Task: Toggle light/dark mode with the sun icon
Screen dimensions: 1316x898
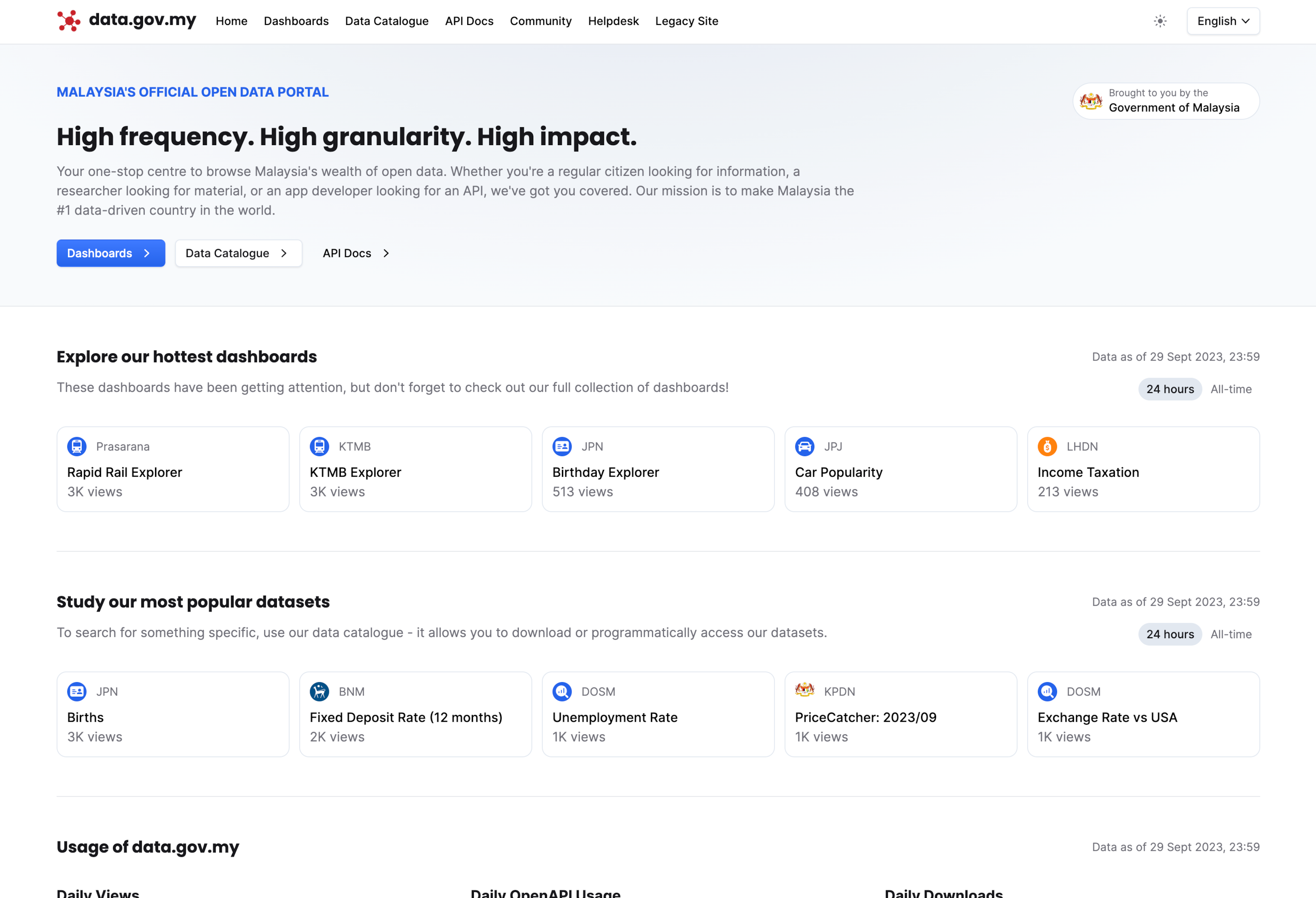Action: click(1160, 21)
